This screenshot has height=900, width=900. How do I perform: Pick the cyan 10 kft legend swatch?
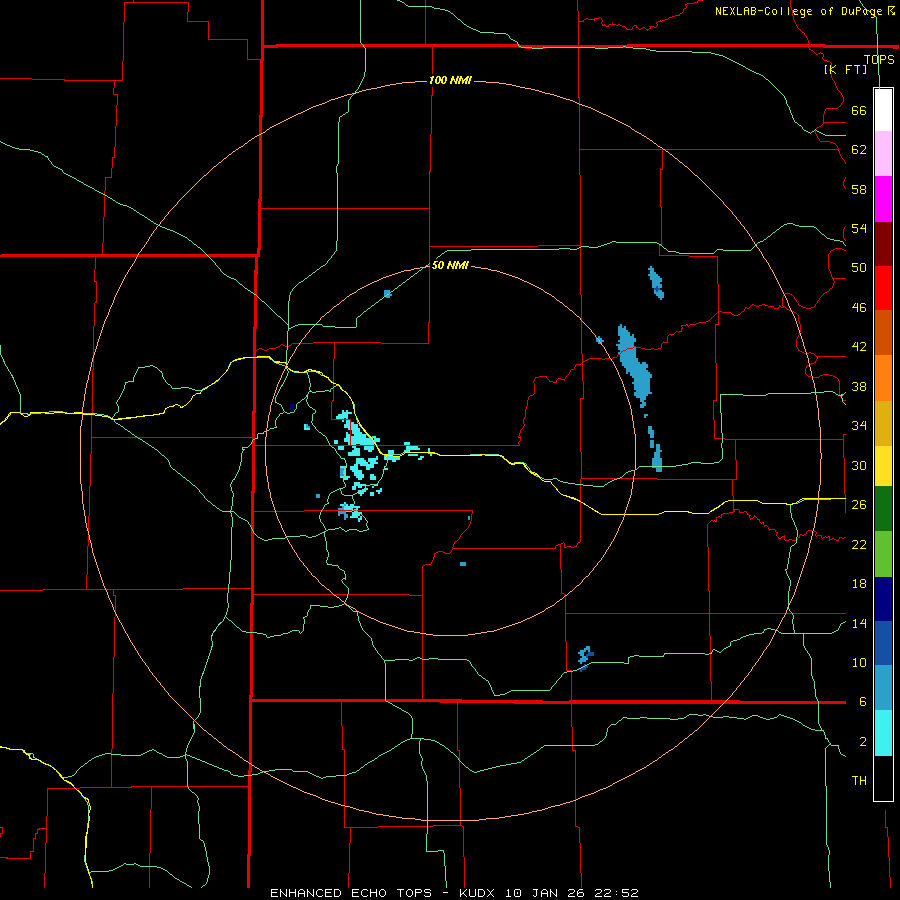(x=883, y=733)
